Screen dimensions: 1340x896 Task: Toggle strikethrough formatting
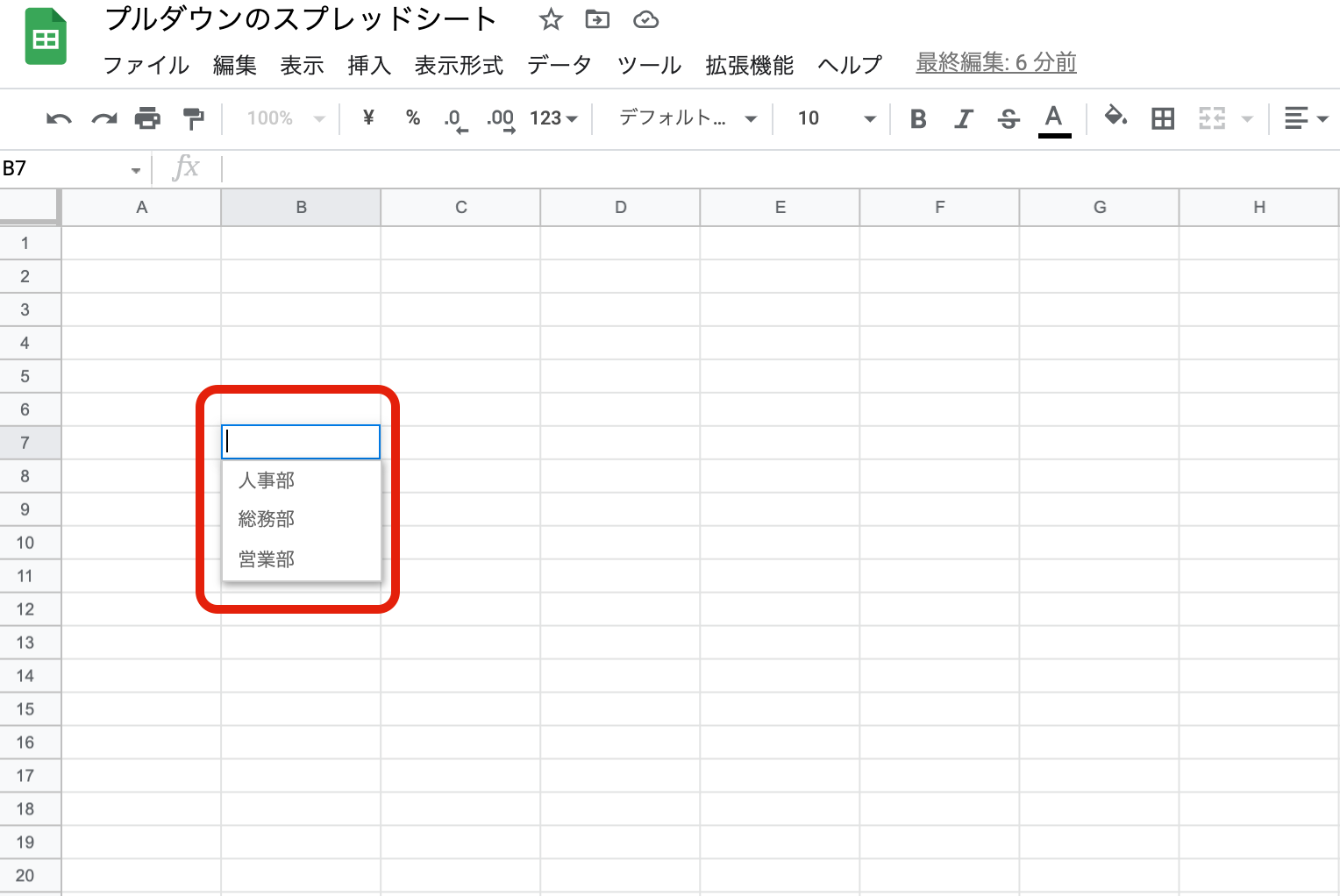pos(1009,118)
